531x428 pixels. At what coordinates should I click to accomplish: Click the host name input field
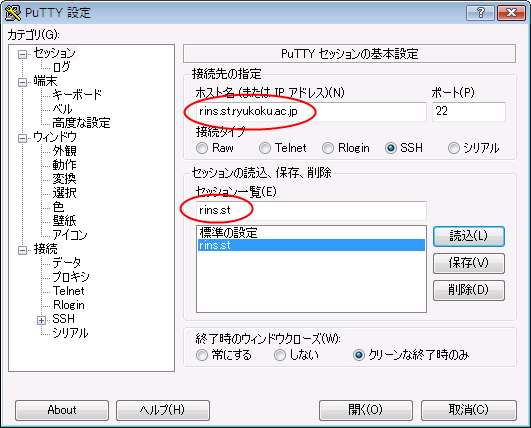click(311, 111)
